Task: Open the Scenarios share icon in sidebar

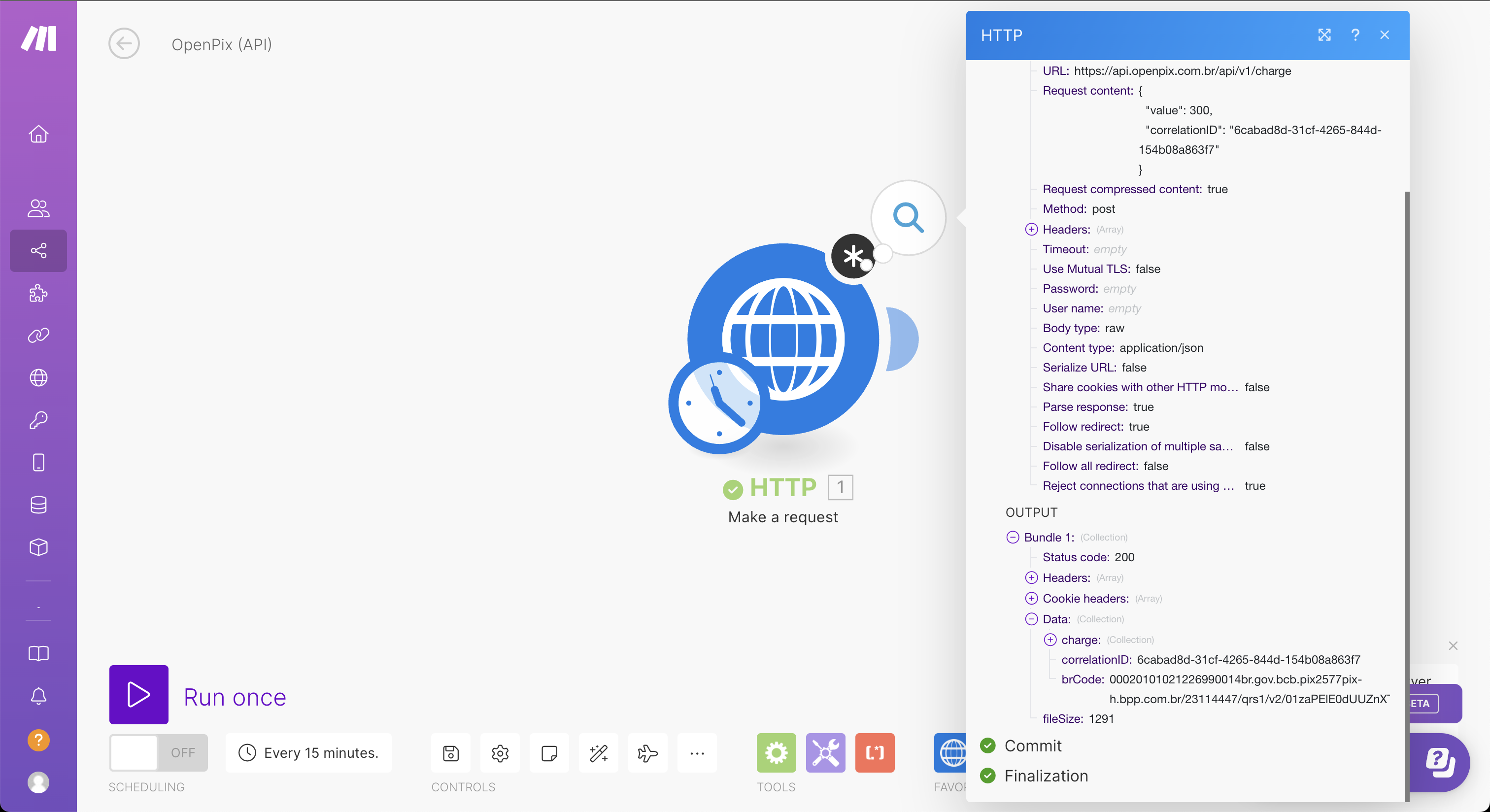Action: point(38,250)
